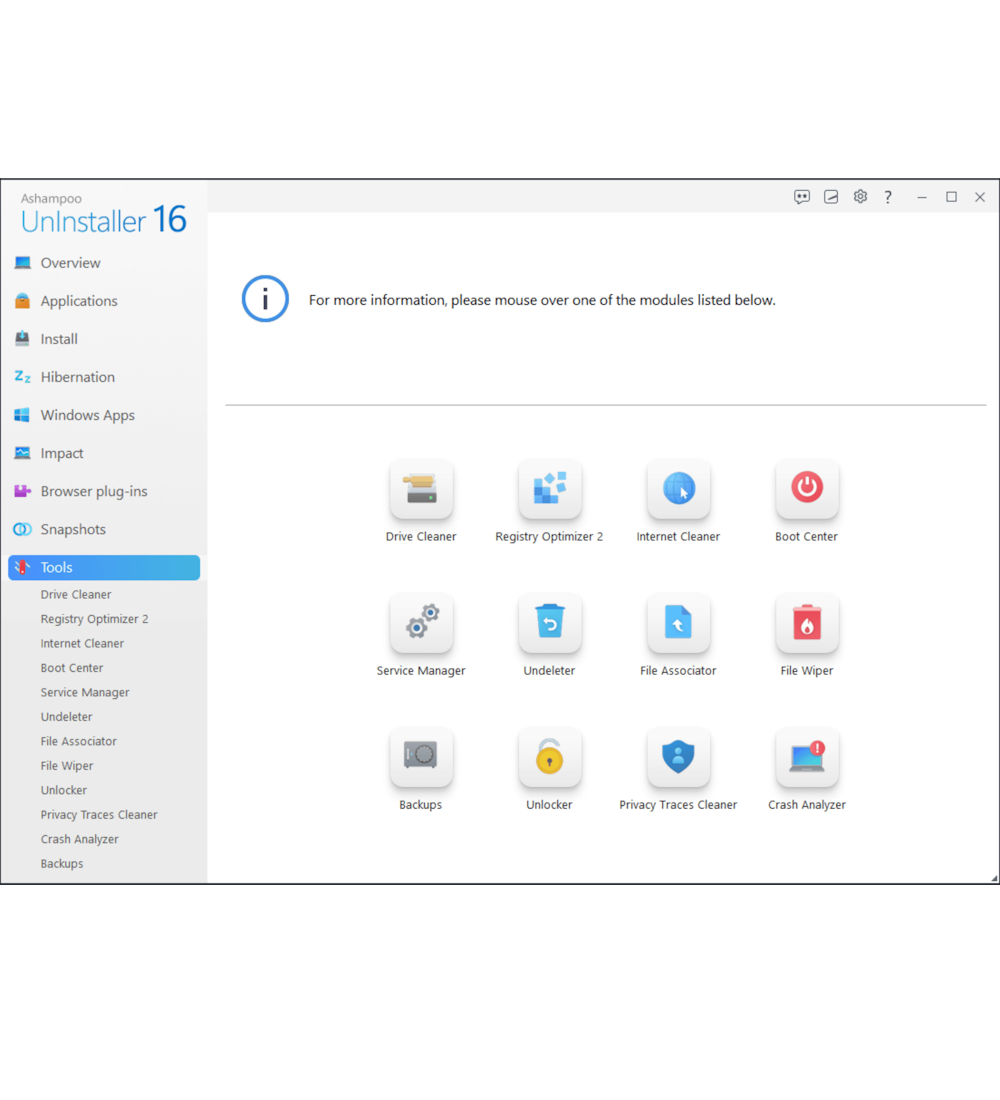1000x1100 pixels.
Task: Open the feedback speech bubble icon
Action: pyautogui.click(x=802, y=197)
